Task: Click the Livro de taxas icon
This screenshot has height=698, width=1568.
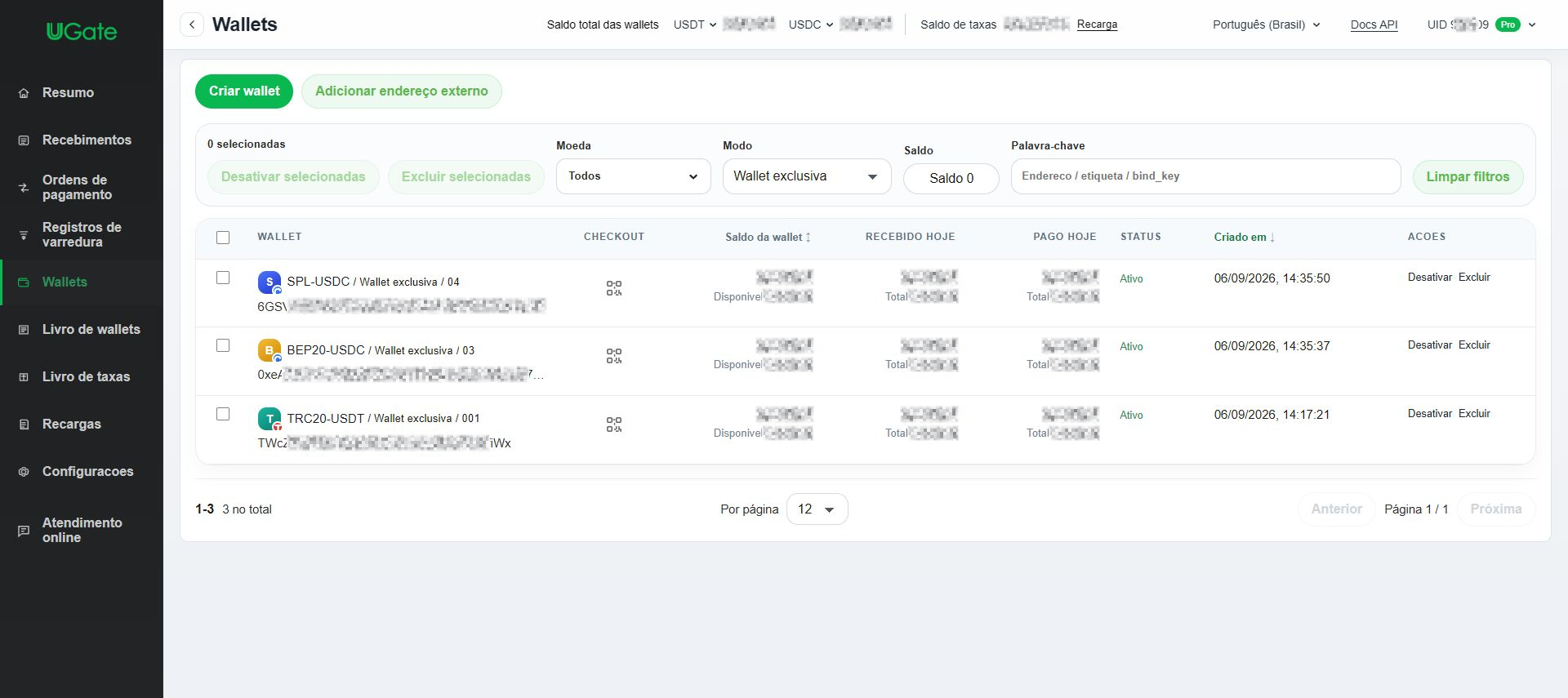Action: (x=24, y=377)
